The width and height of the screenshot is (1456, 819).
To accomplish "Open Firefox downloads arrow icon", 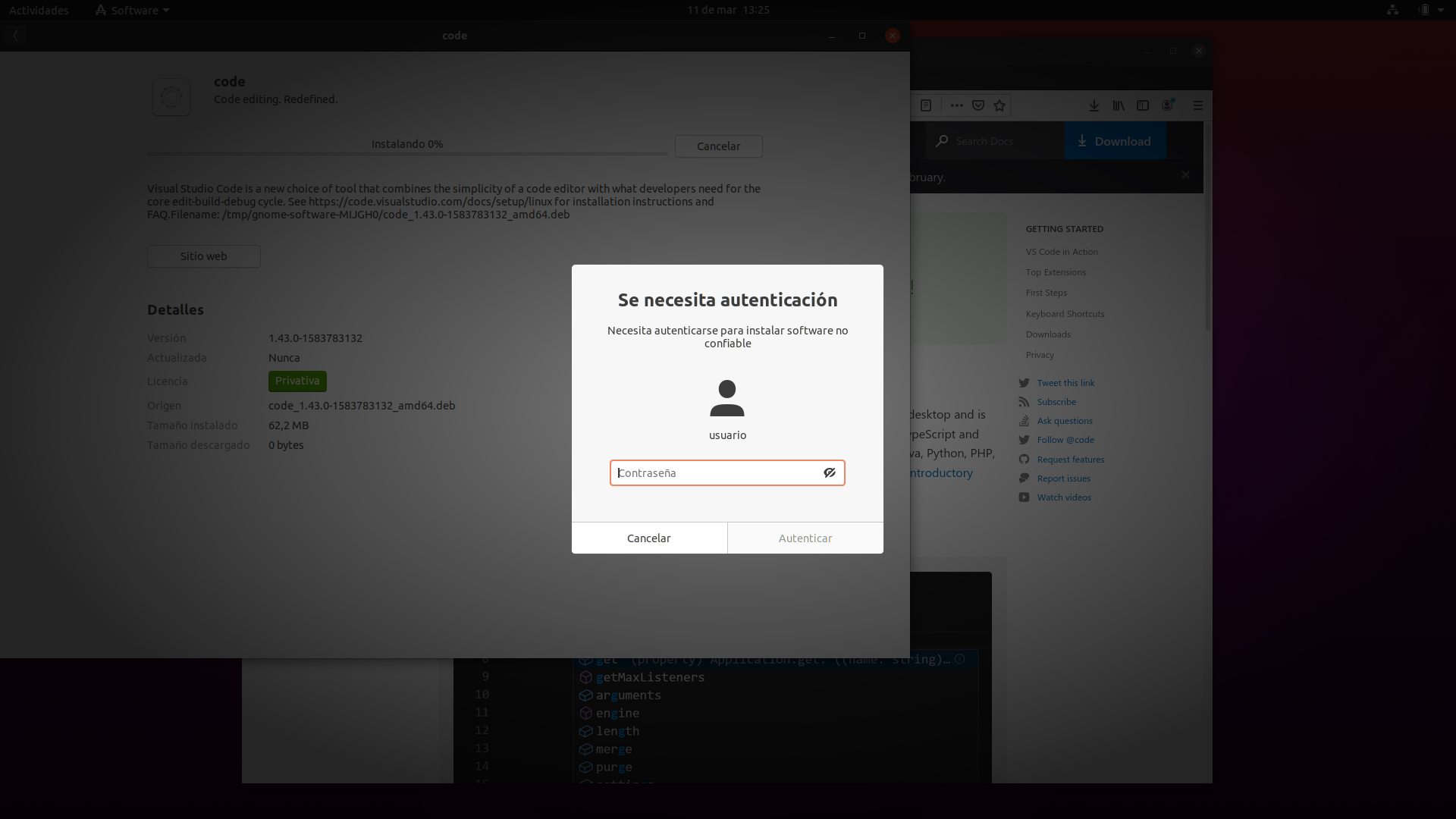I will 1094,105.
